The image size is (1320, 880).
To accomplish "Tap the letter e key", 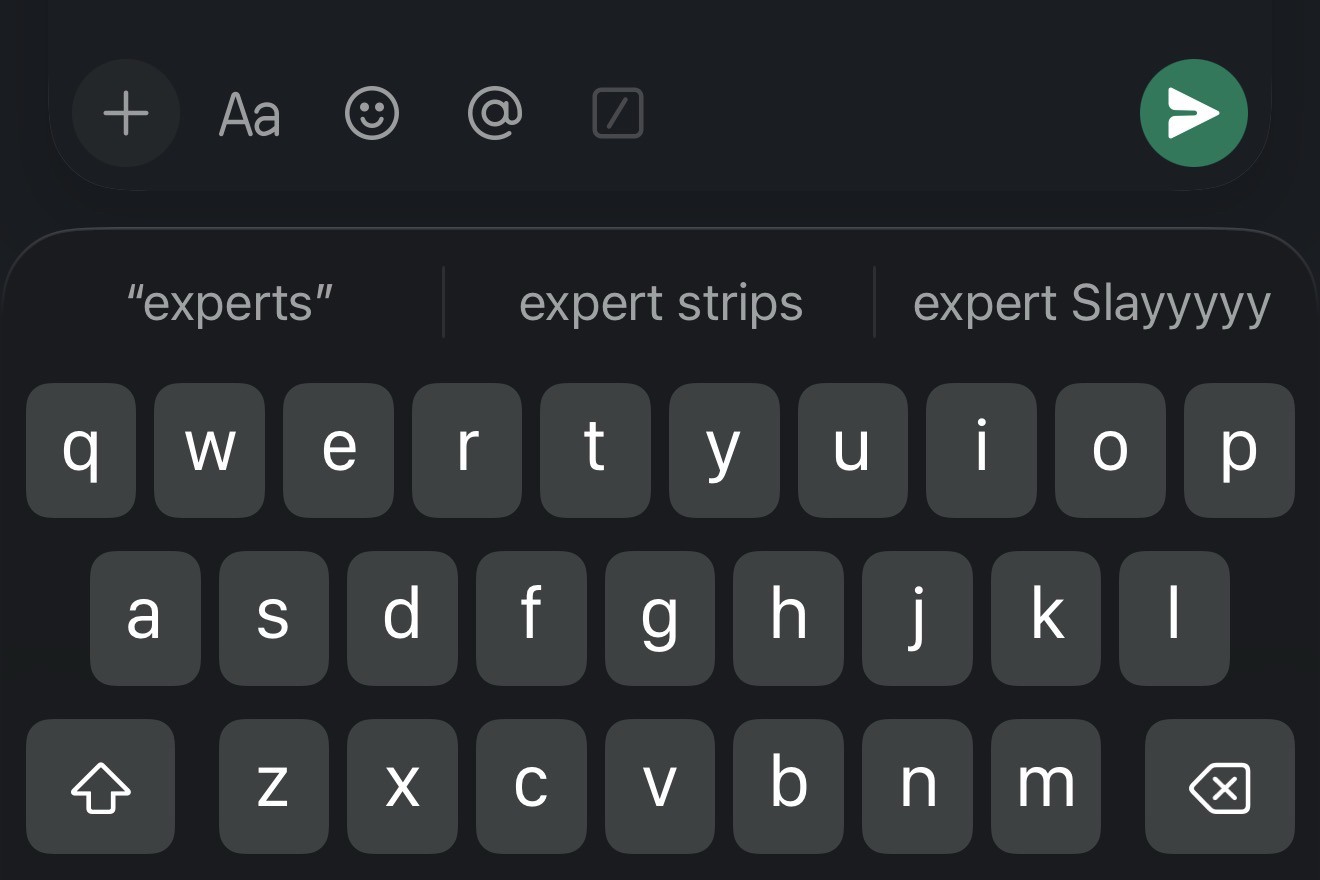I will coord(338,450).
